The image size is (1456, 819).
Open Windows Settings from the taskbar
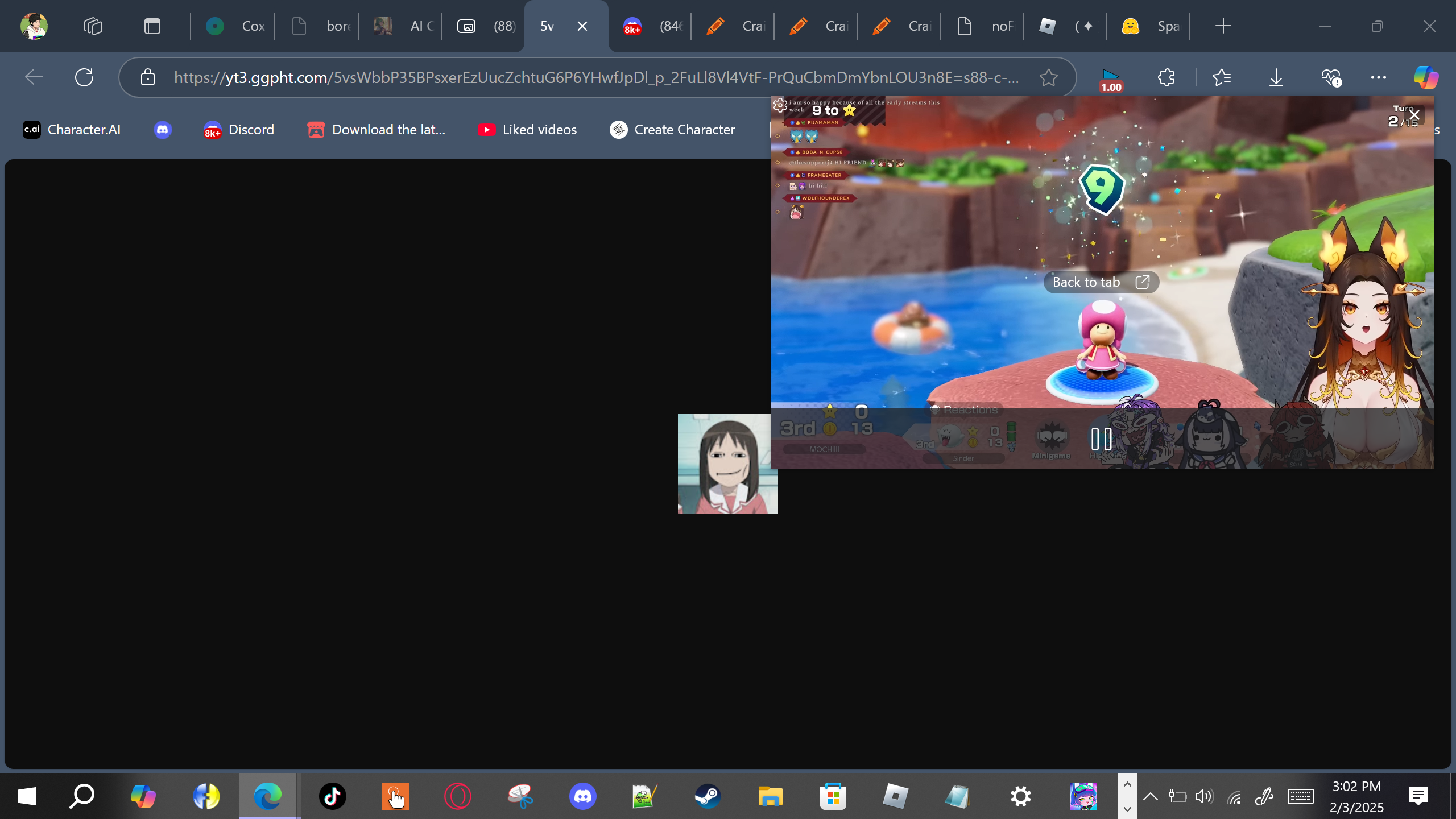click(x=1021, y=796)
